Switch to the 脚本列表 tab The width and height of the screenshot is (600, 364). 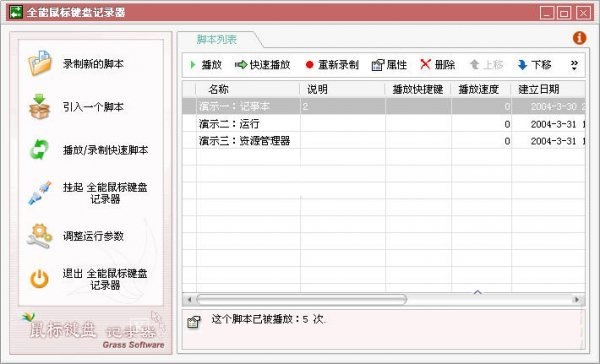217,39
